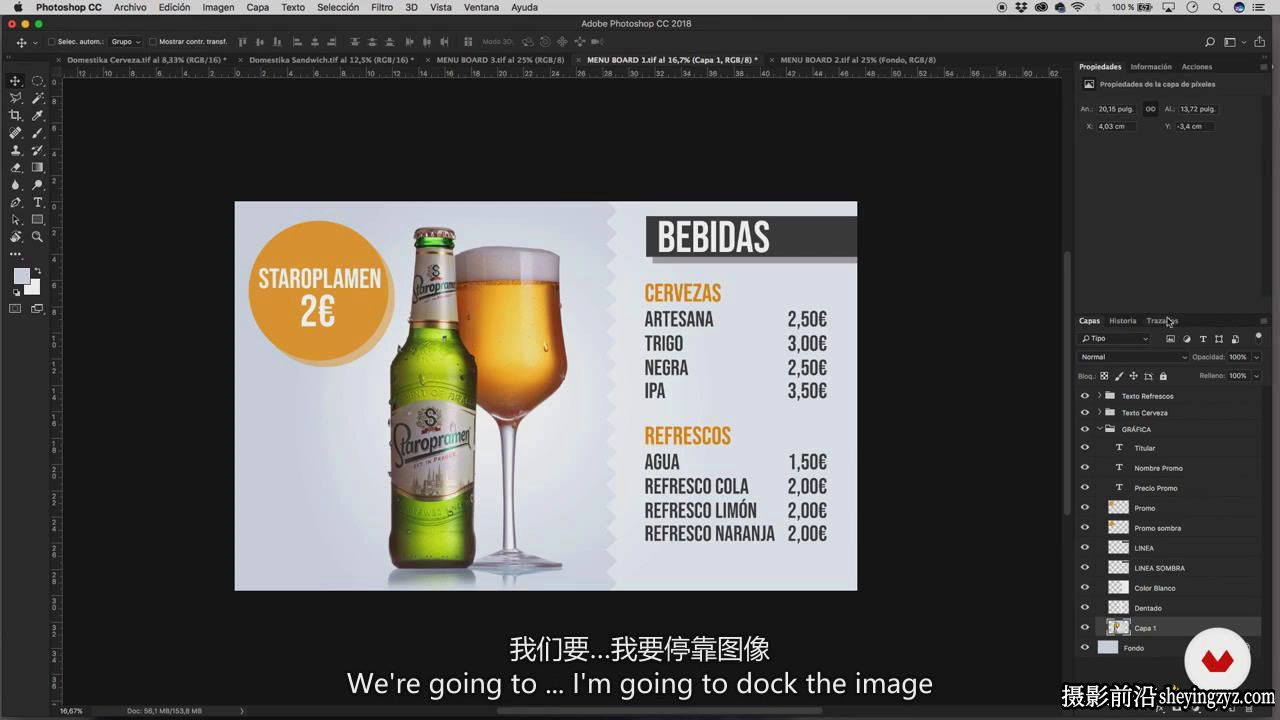Swap foreground and background colors
1280x720 pixels.
coord(38,270)
